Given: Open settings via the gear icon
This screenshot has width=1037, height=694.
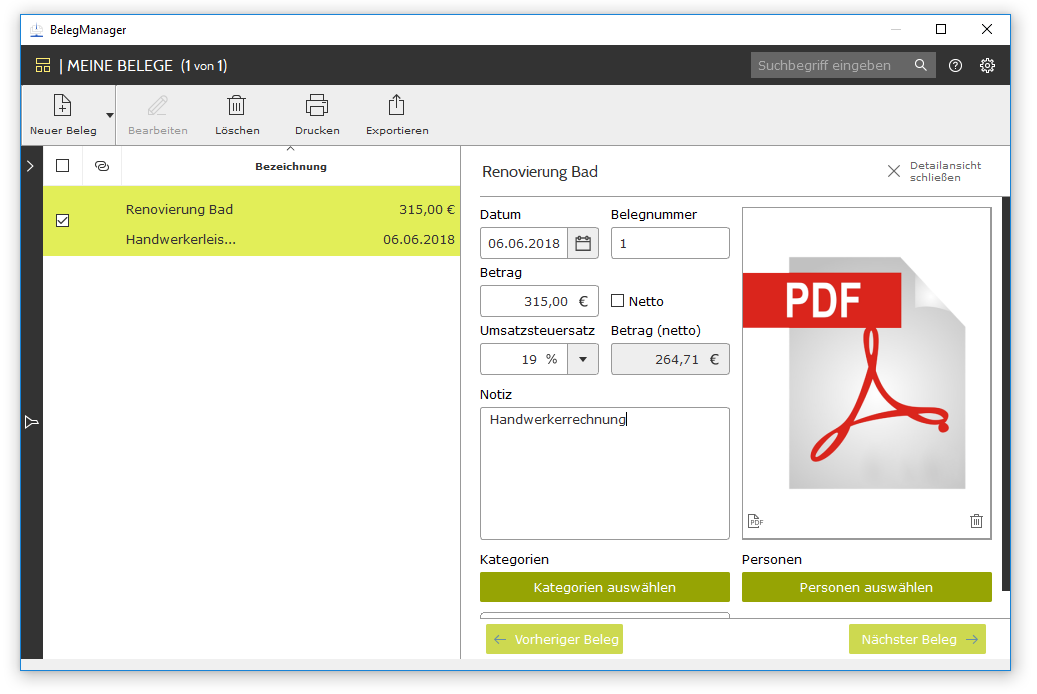Looking at the screenshot, I should pyautogui.click(x=987, y=66).
